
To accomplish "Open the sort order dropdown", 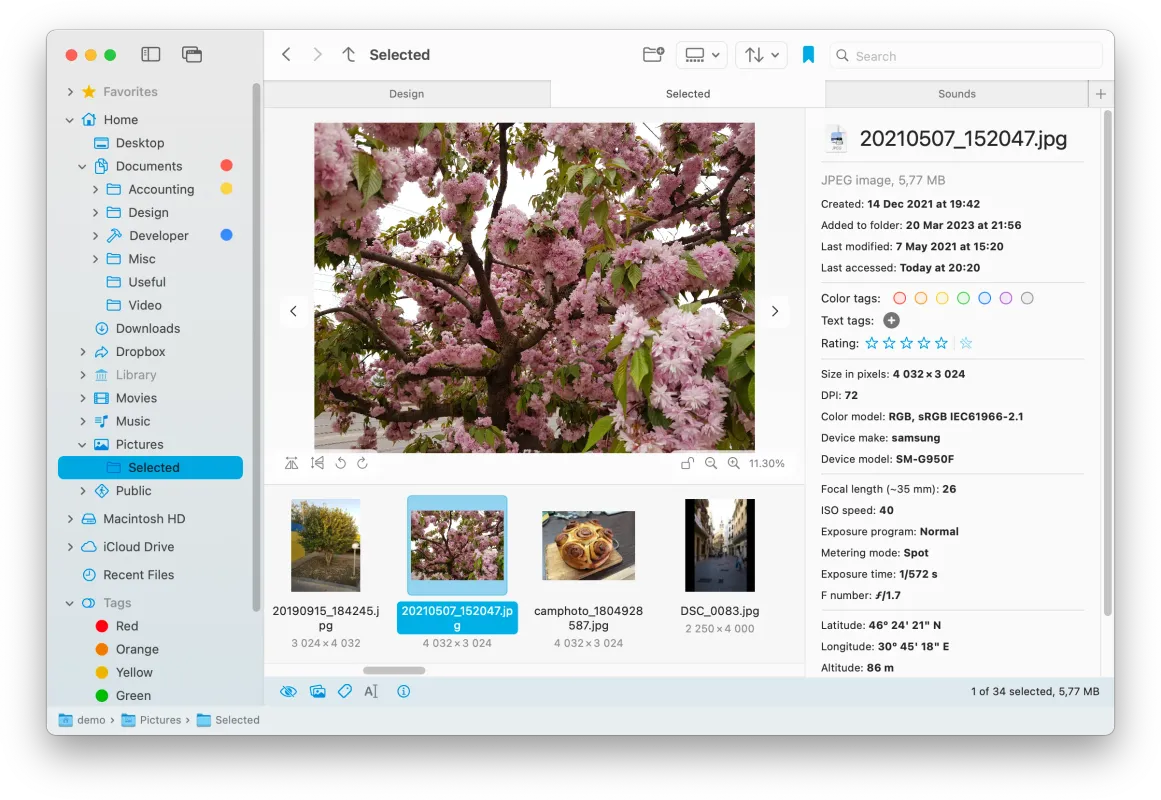I will tap(761, 55).
